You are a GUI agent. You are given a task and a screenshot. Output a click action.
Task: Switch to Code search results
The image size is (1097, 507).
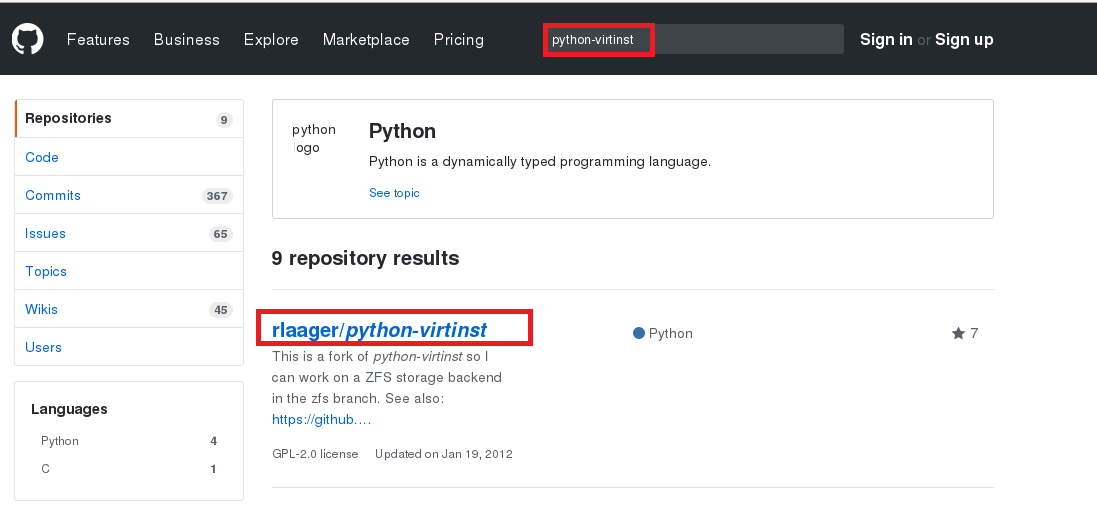pyautogui.click(x=129, y=157)
